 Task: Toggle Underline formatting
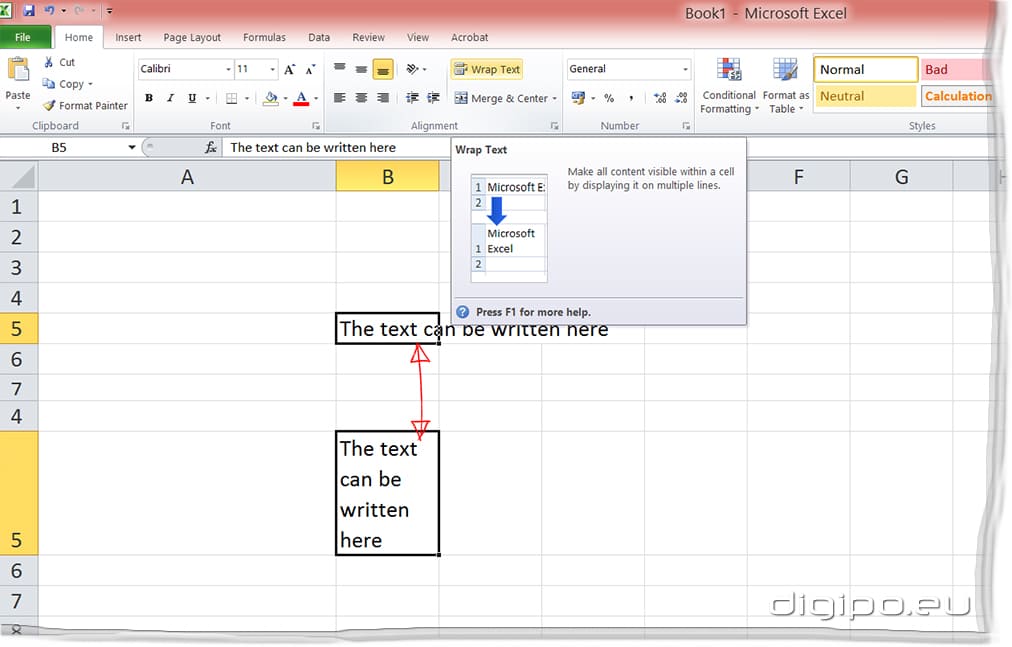click(192, 98)
